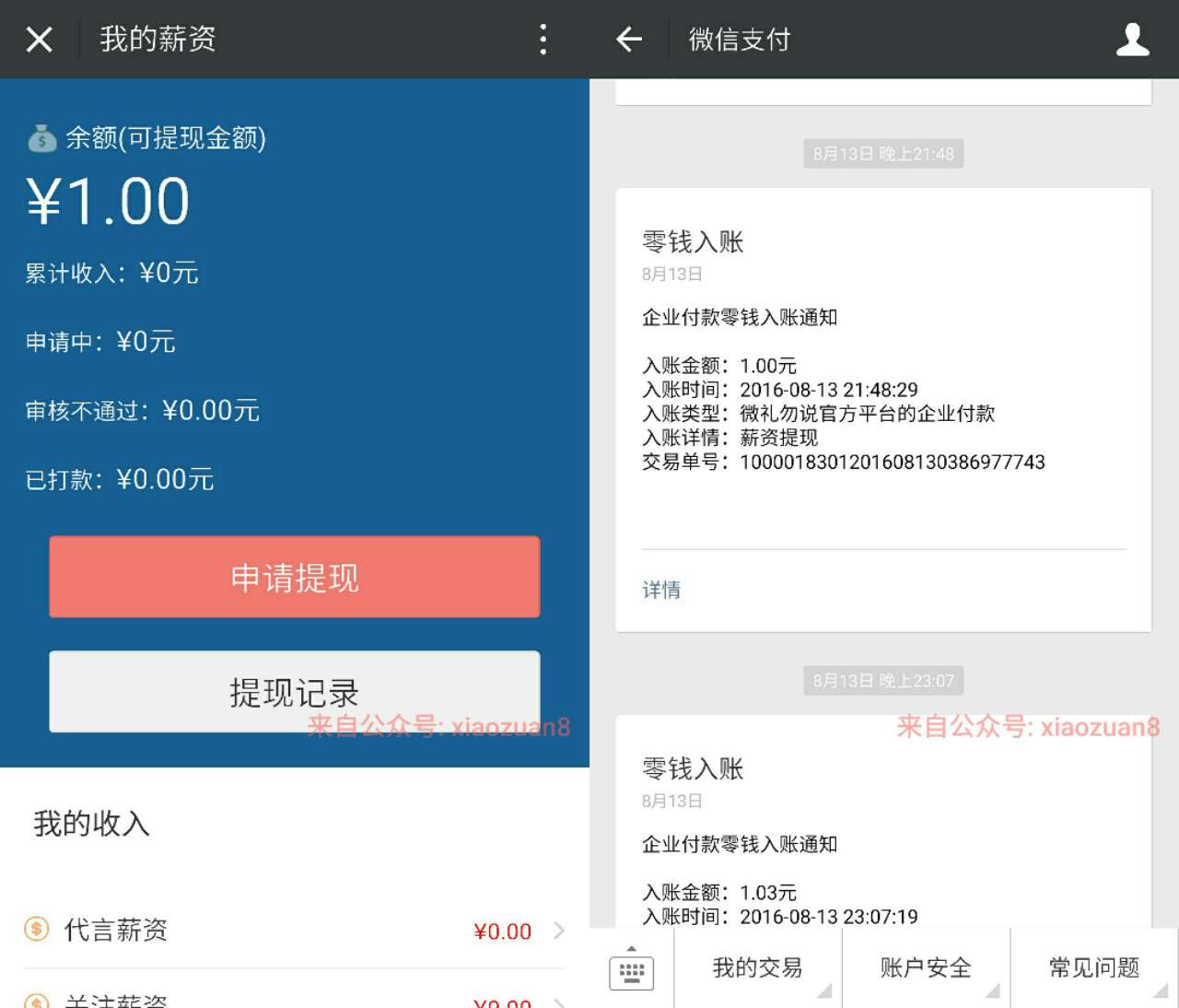1179x1008 pixels.
Task: Tap 入账详情: 薪资提现 line
Action: coord(730,438)
